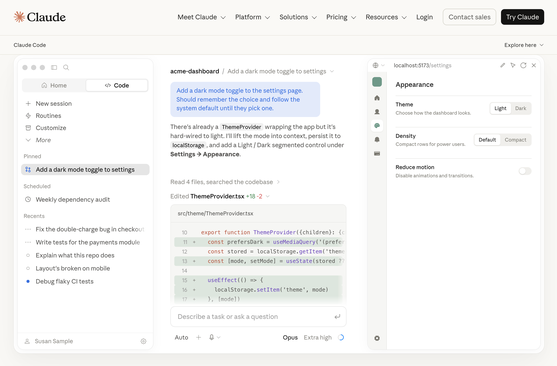
Task: Click the plus attach icon beside Auto
Action: tap(199, 337)
